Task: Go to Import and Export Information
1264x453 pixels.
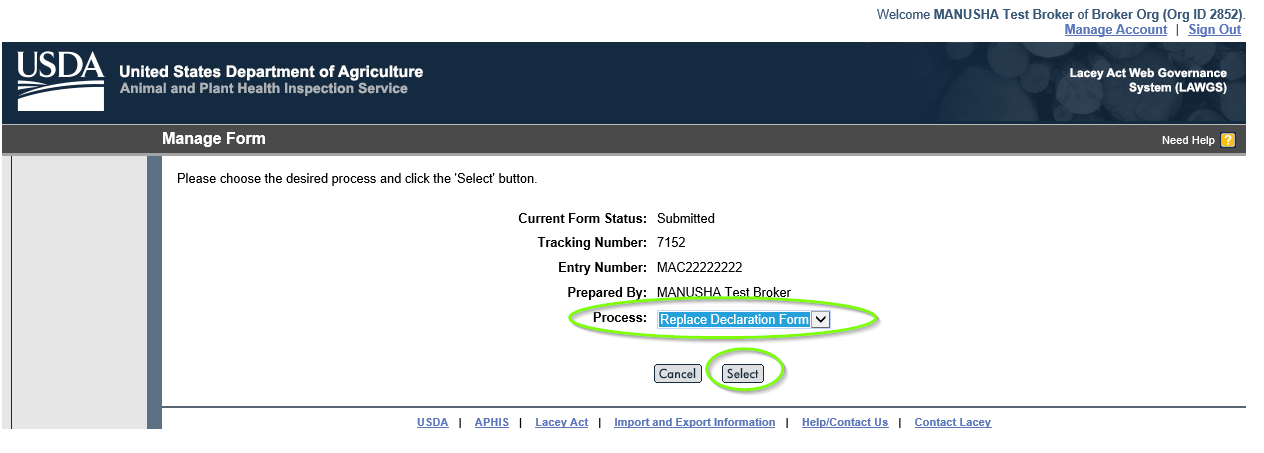Action: tap(694, 422)
